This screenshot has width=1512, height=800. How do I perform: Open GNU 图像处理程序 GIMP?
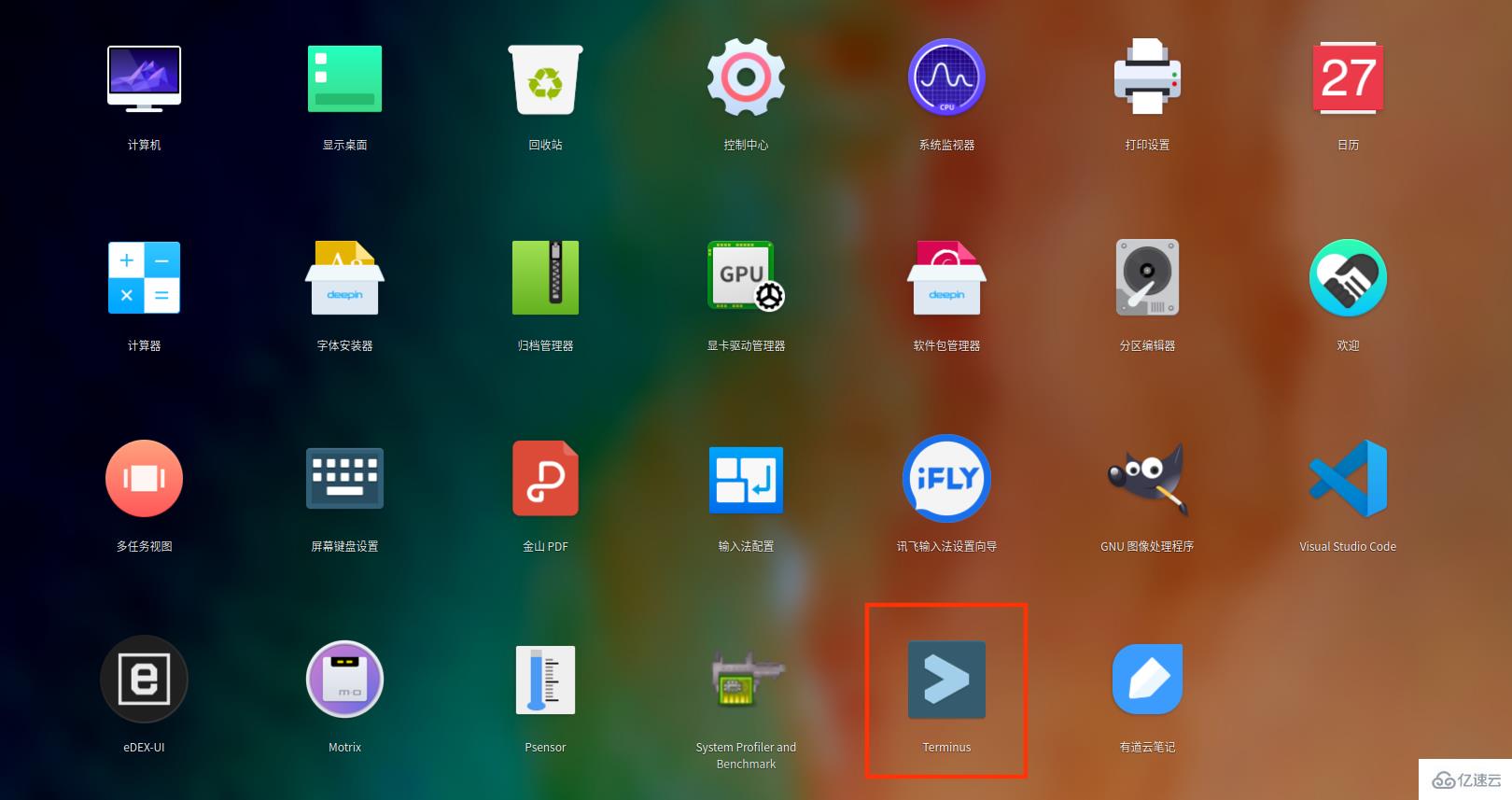[1147, 479]
